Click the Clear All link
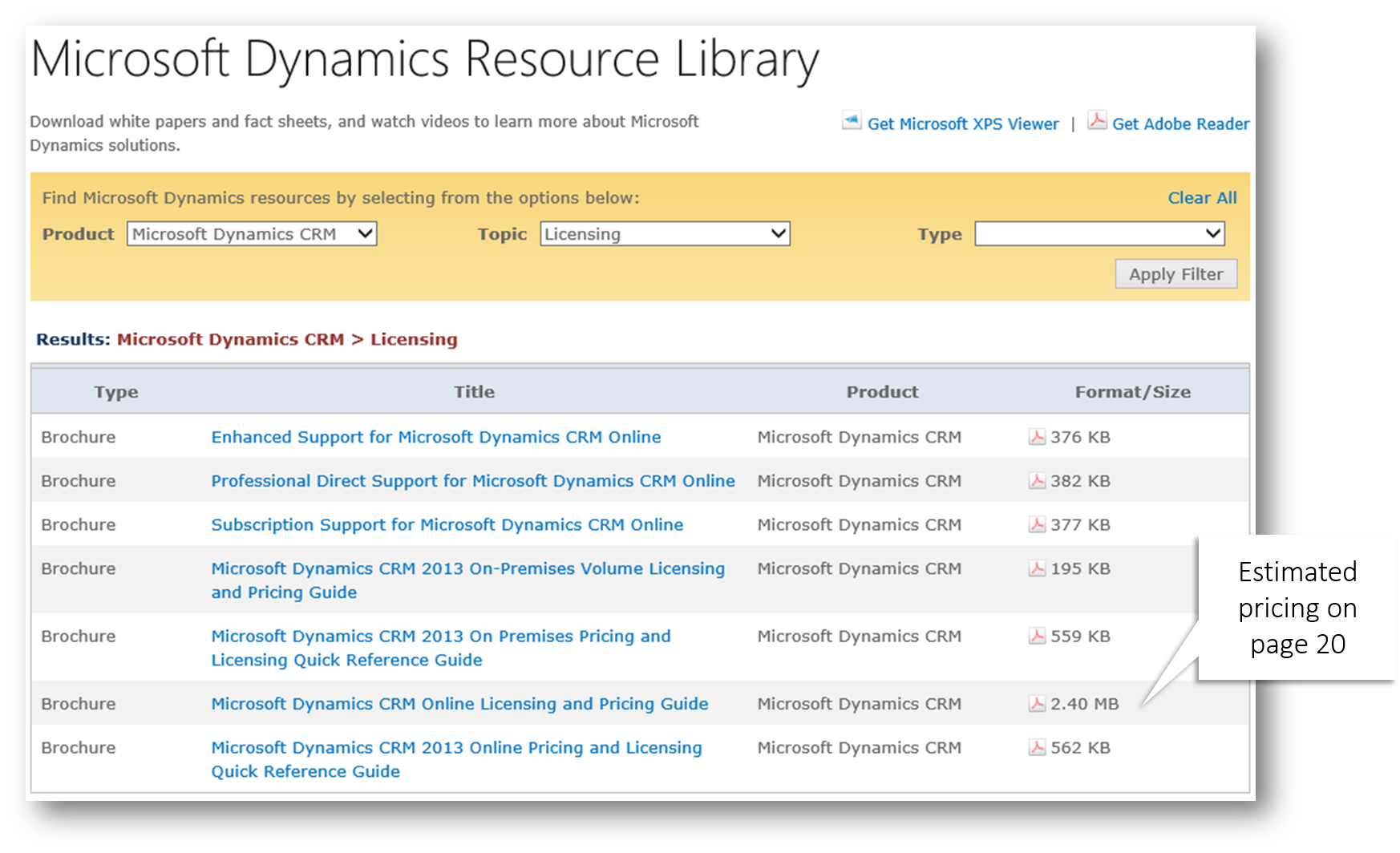1400x853 pixels. [x=1202, y=198]
